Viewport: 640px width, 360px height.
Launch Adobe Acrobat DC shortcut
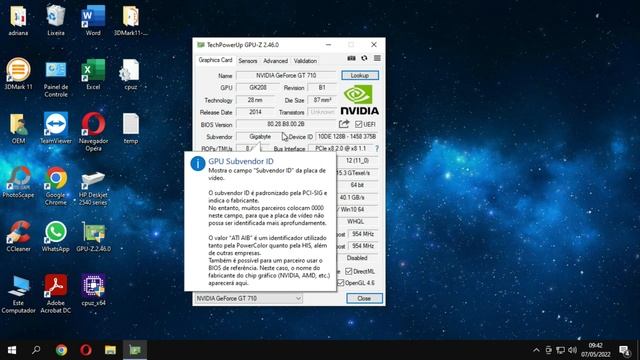tap(56, 294)
